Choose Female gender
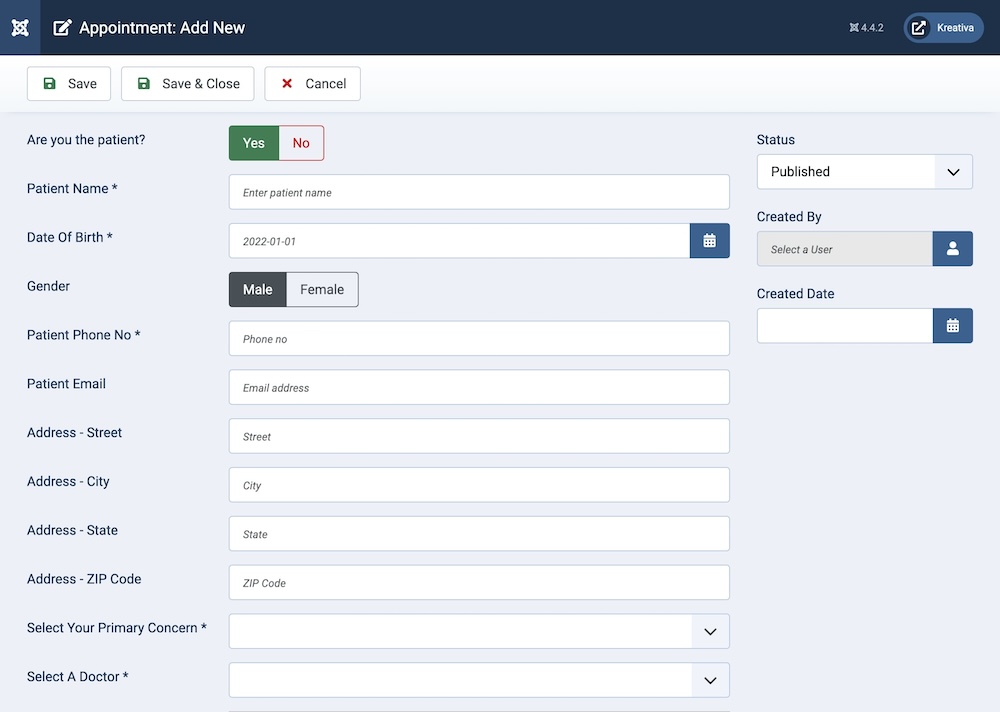1000x712 pixels. (322, 289)
